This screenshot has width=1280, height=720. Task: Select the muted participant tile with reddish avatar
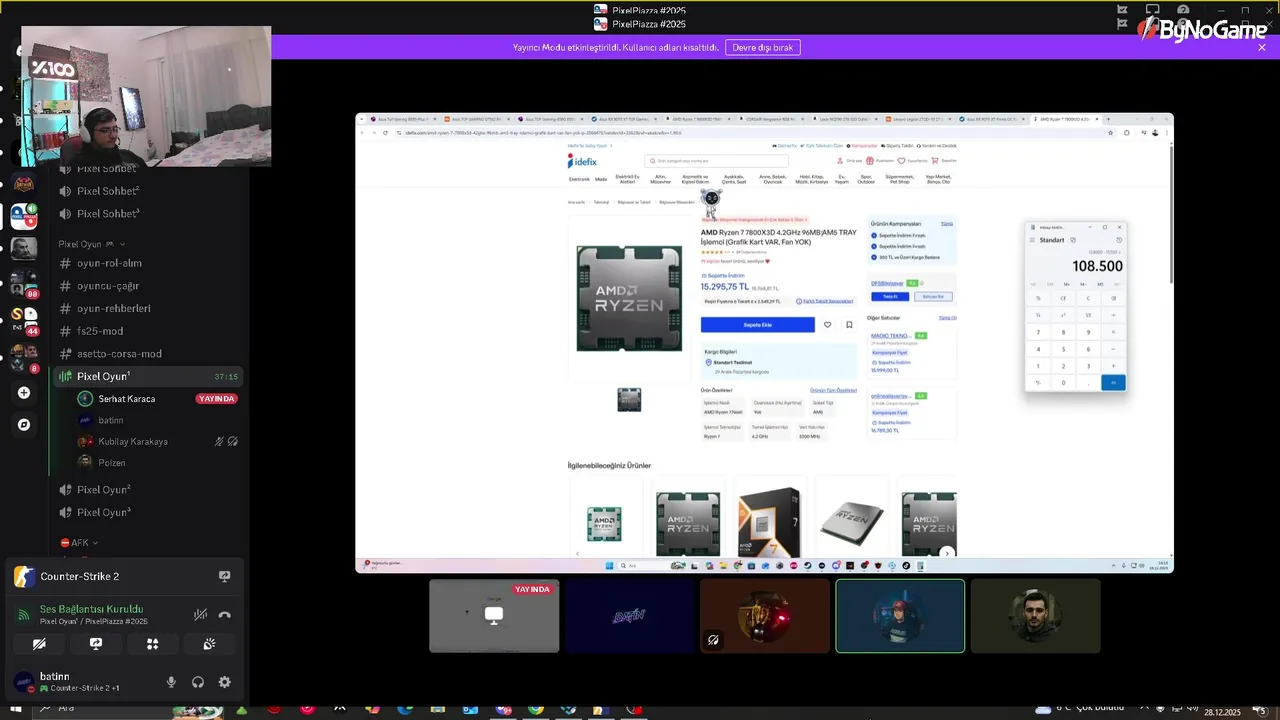765,616
